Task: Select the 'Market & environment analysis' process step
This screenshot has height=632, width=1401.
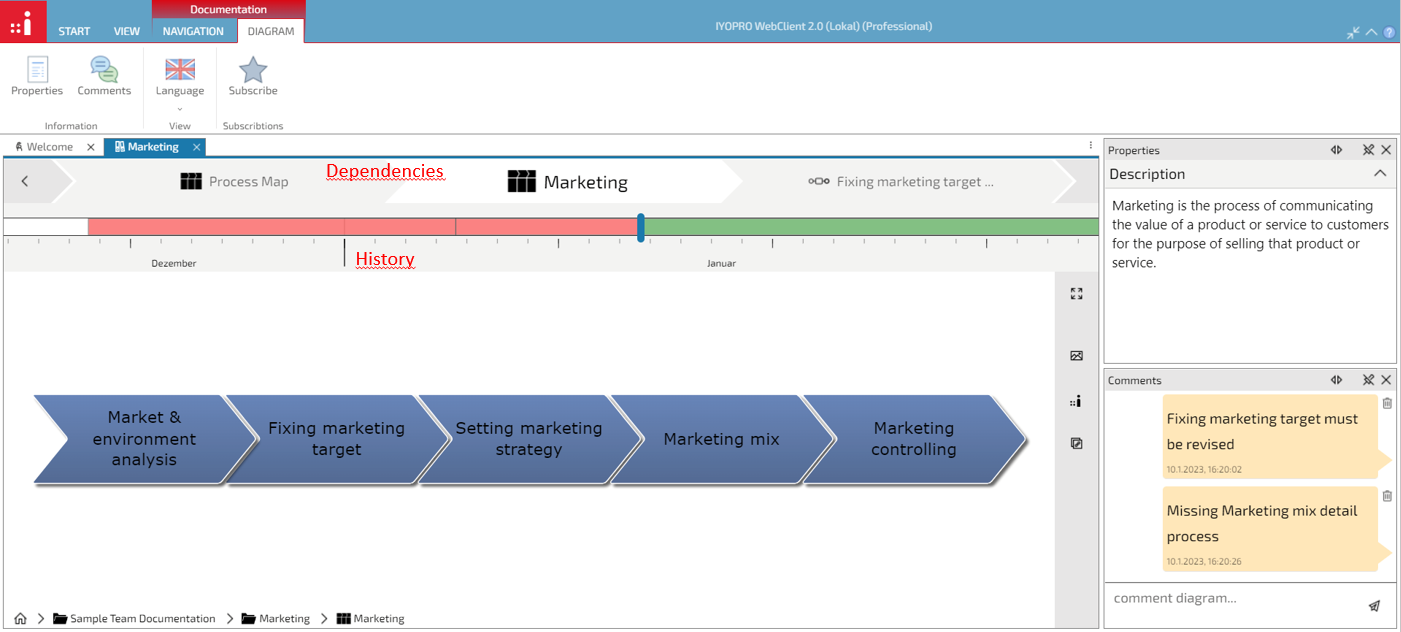Action: point(144,439)
